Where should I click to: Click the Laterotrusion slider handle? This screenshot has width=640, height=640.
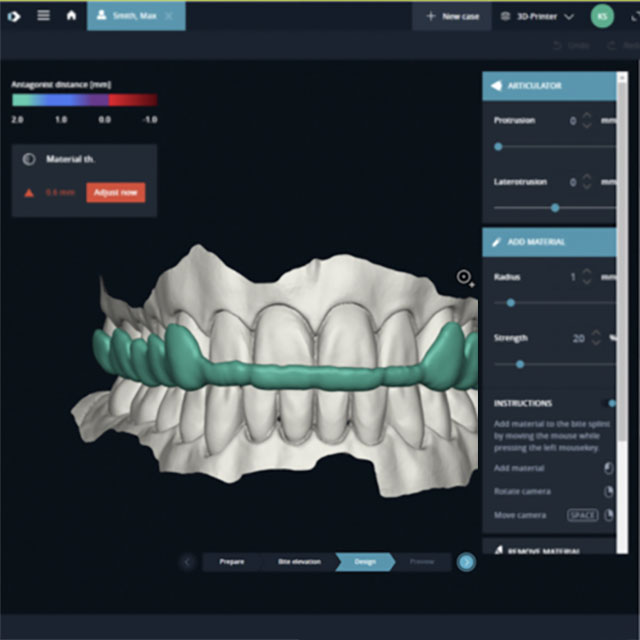point(555,207)
